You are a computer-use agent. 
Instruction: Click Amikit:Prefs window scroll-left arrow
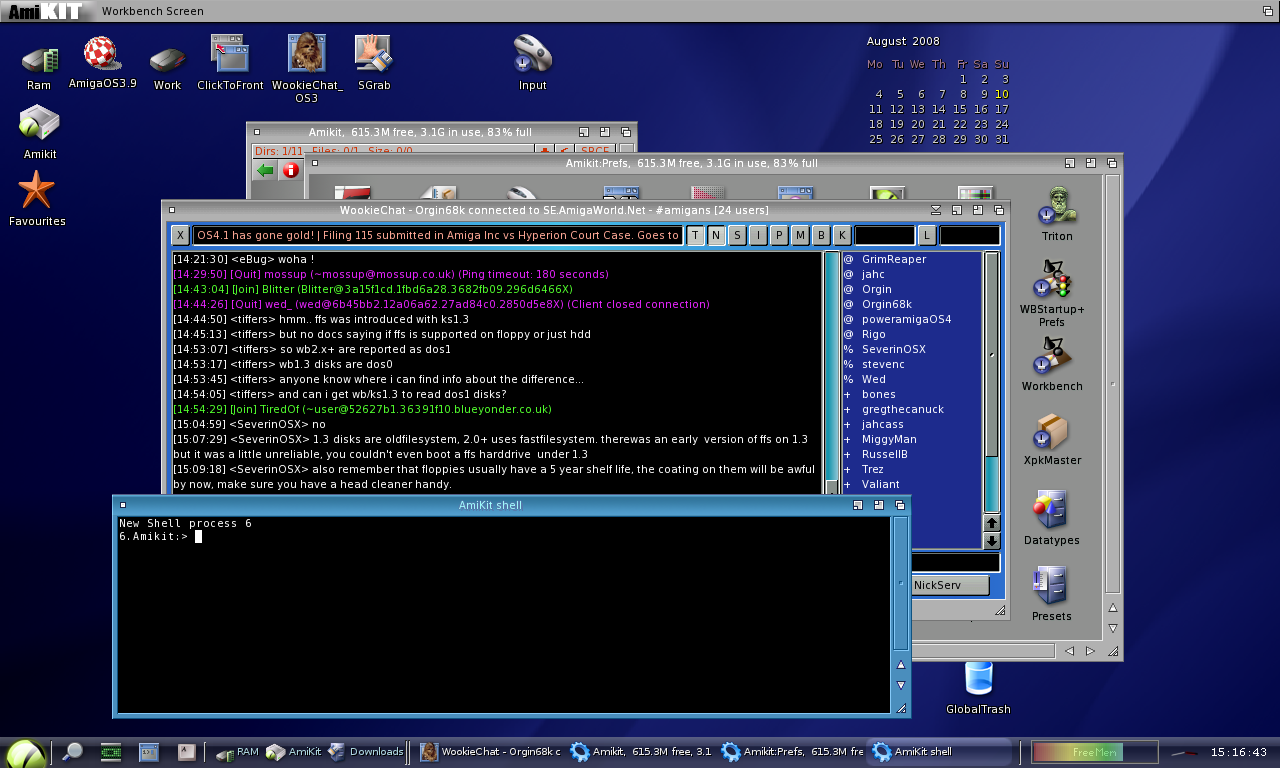(x=1070, y=651)
